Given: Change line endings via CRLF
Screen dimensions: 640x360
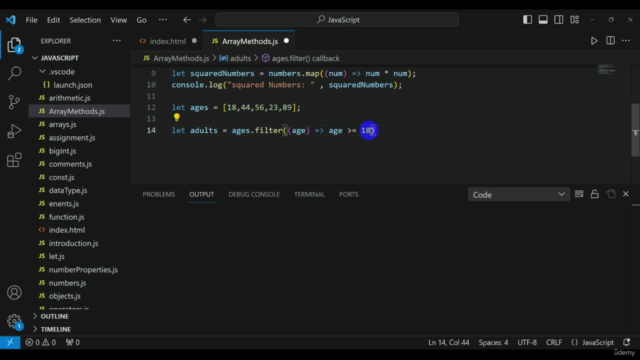Looking at the screenshot, I should pyautogui.click(x=554, y=342).
